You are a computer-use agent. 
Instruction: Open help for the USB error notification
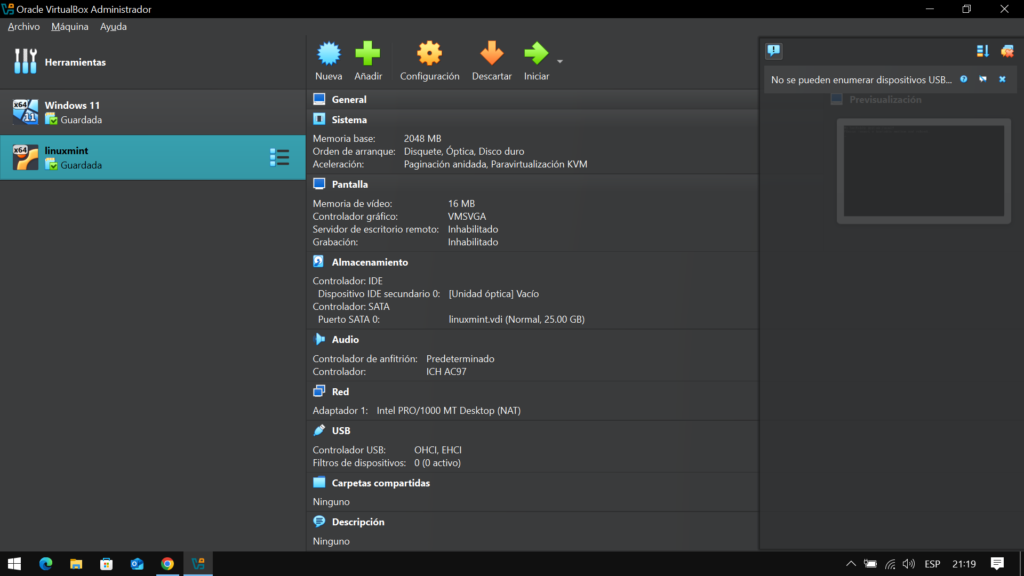tap(964, 79)
